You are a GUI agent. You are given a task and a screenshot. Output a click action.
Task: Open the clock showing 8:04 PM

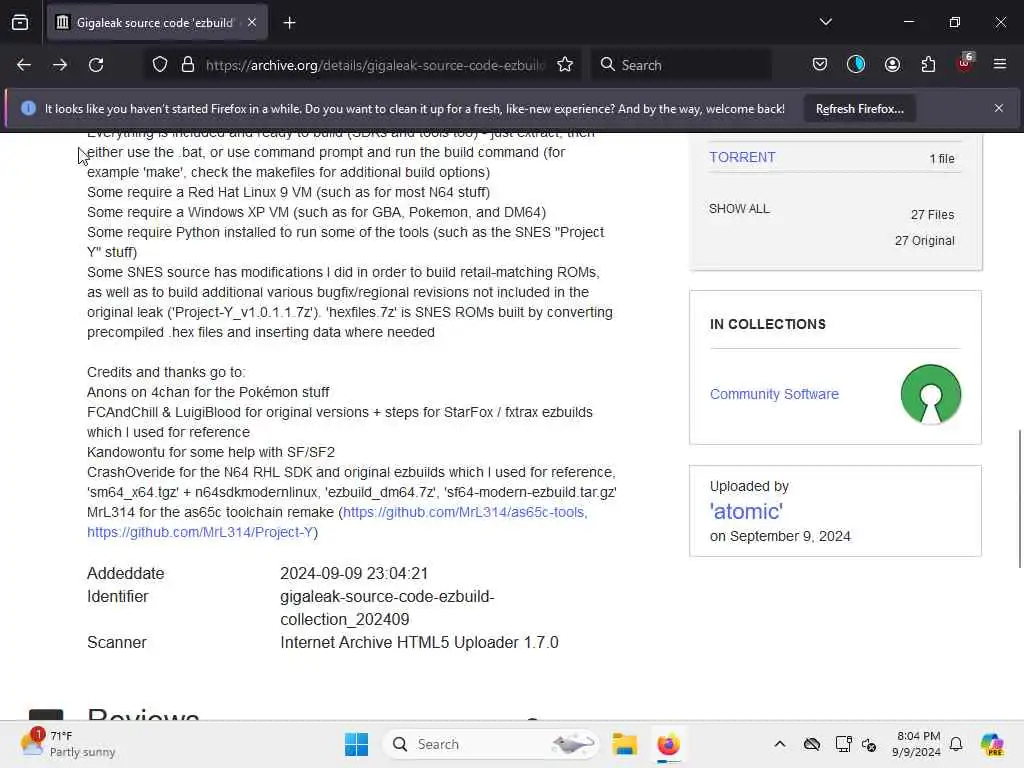point(918,744)
